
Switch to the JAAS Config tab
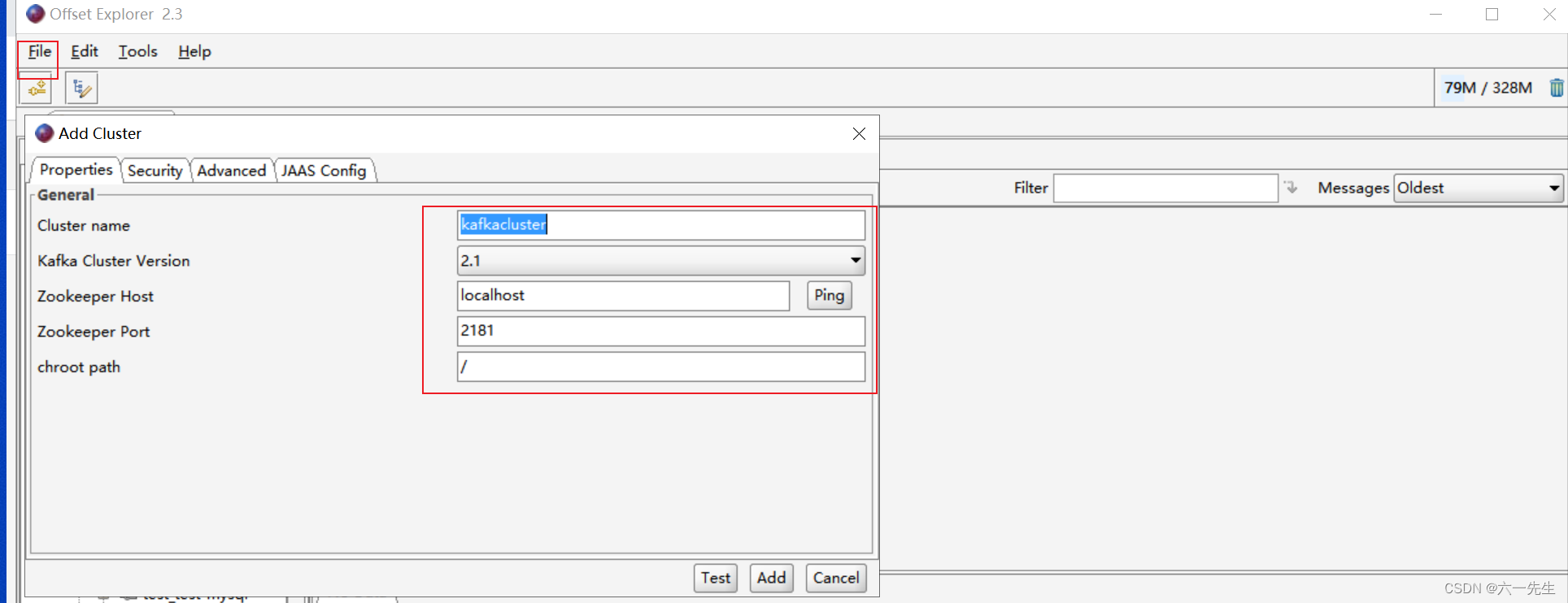[x=324, y=171]
